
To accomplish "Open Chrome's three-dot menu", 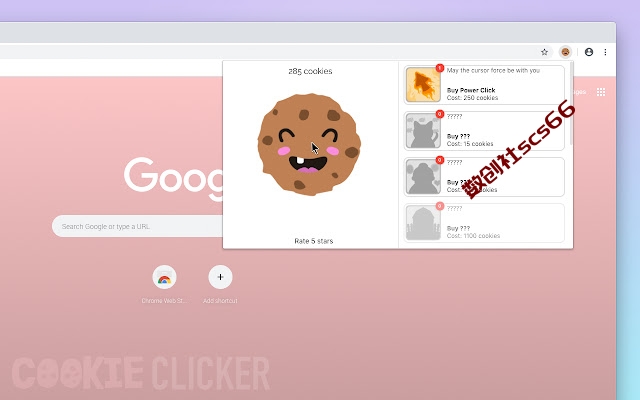I will click(605, 52).
